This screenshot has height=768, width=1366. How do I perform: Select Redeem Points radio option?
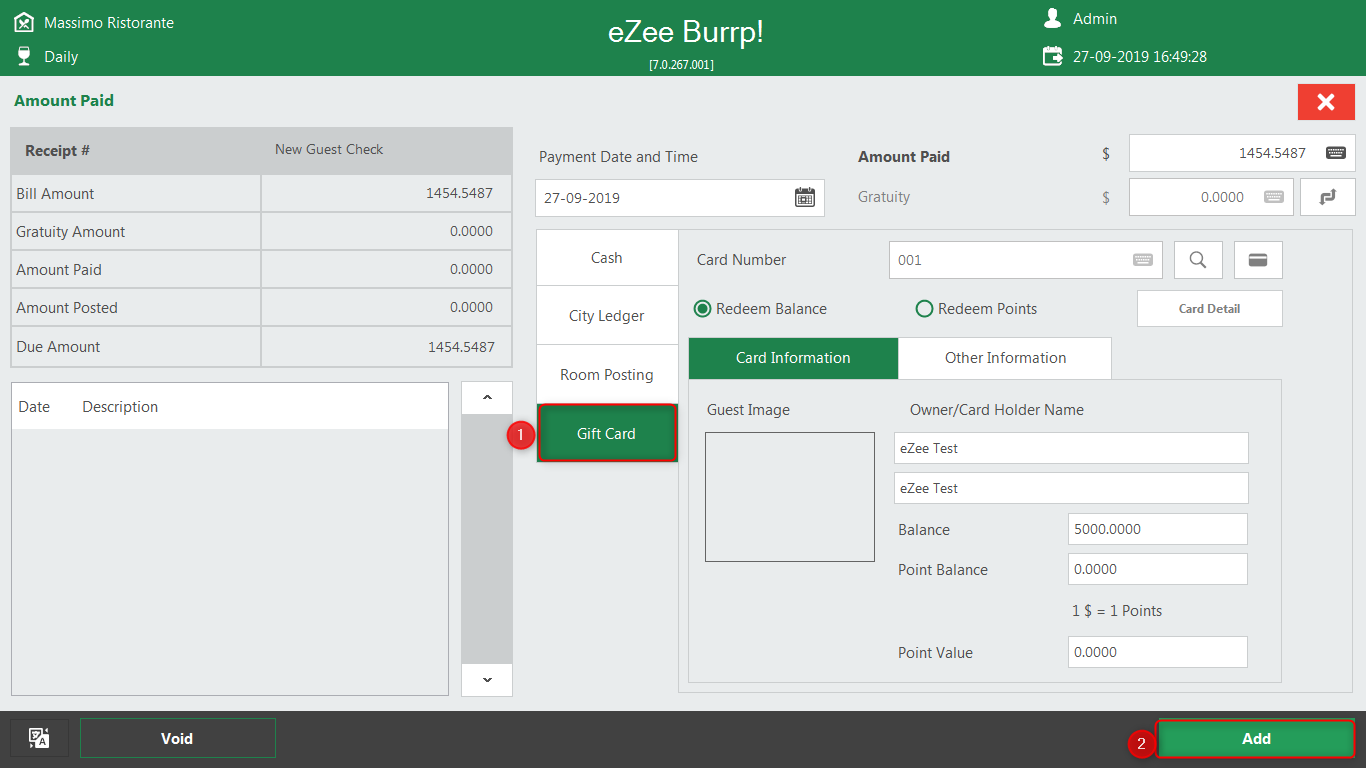tap(976, 309)
